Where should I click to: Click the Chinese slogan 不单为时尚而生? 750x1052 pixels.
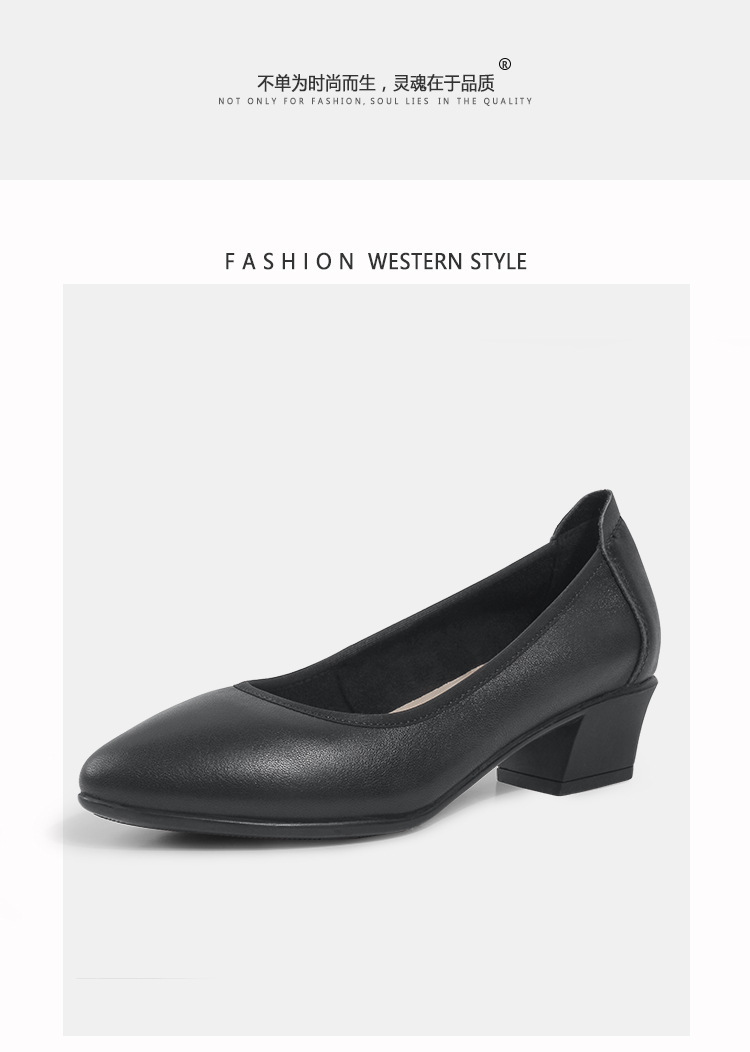316,83
